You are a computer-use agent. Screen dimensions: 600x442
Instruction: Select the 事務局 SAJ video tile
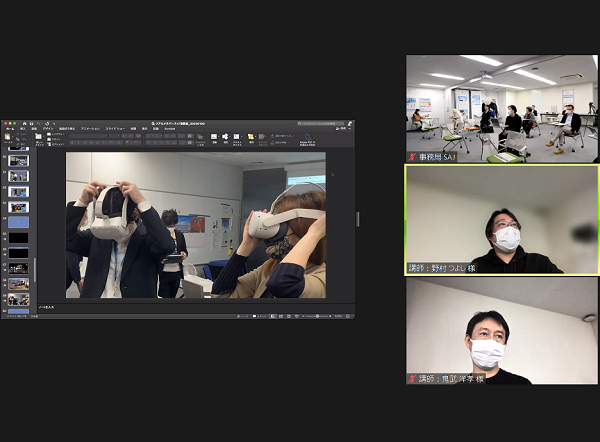501,108
